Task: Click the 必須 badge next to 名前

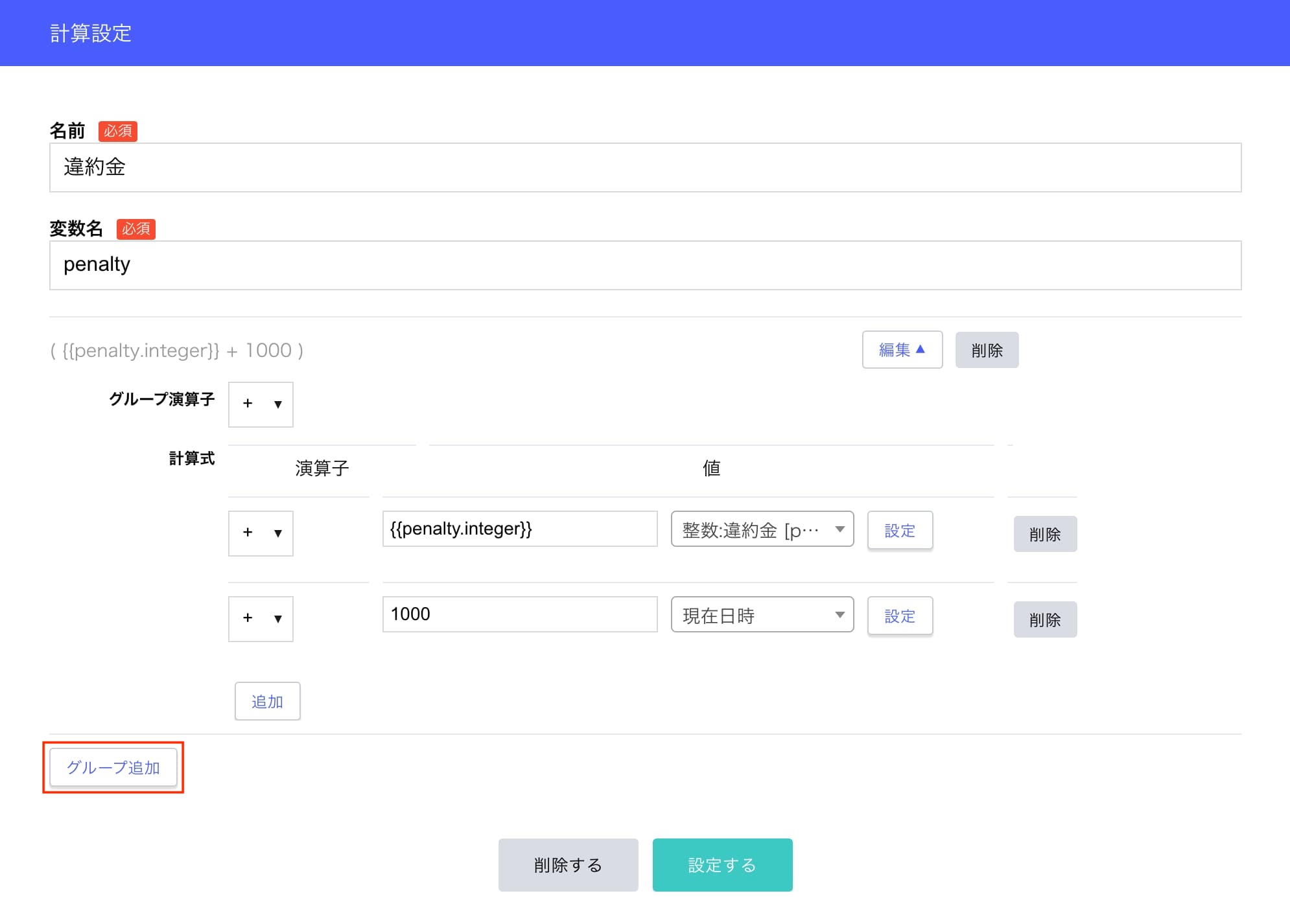Action: coord(118,131)
